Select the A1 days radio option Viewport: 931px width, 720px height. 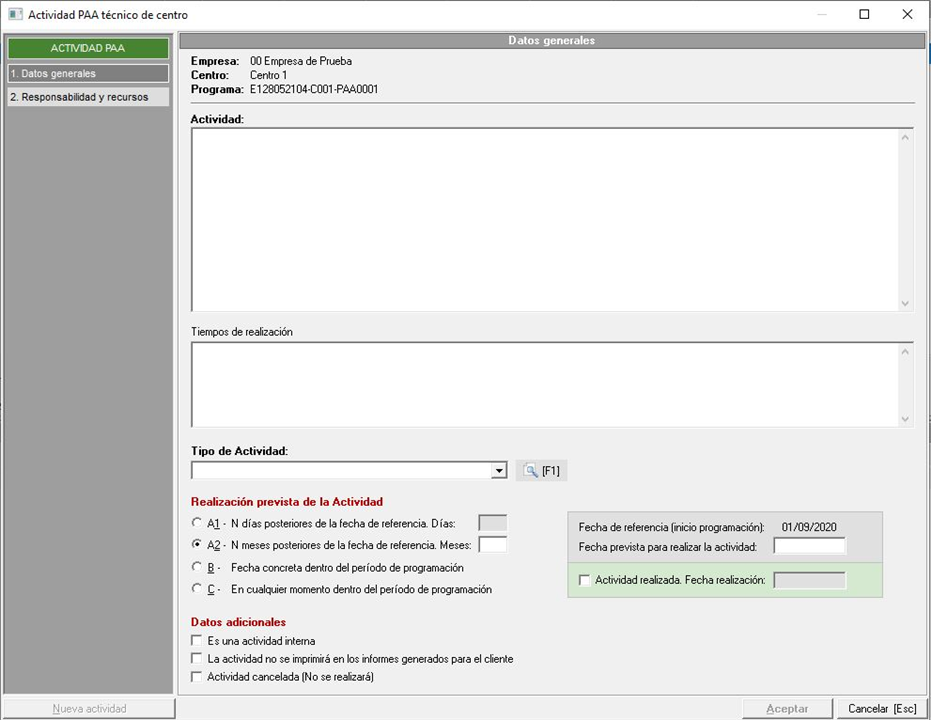tap(196, 522)
